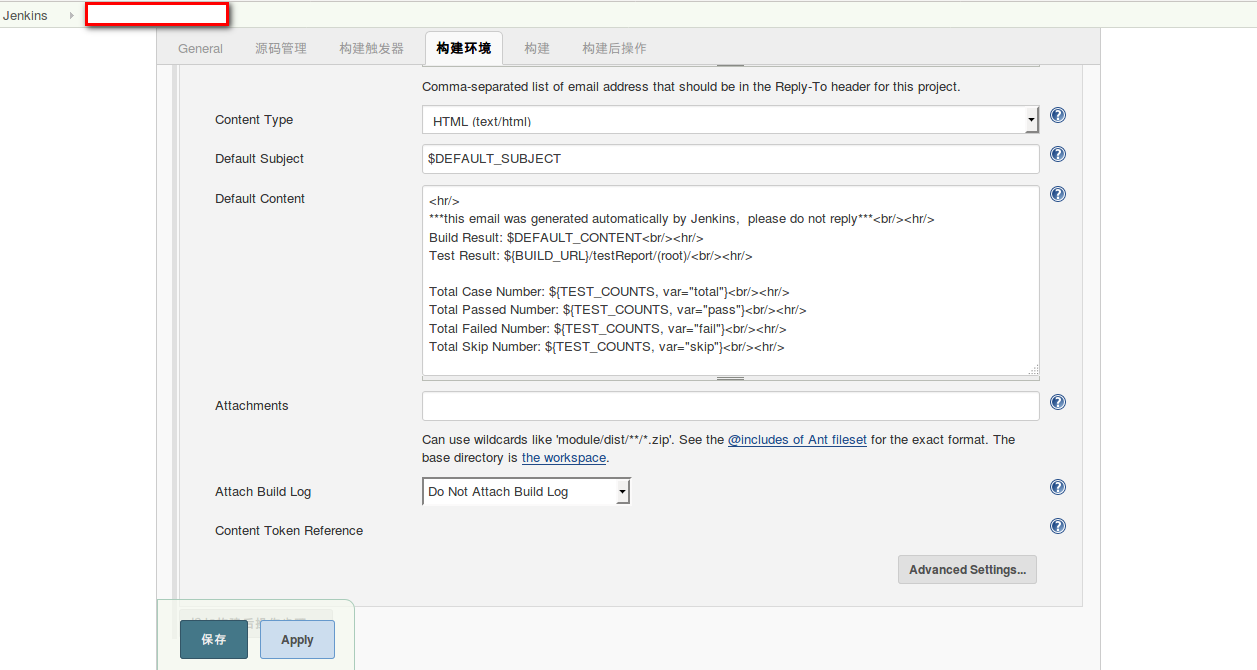Open help for Content Token Reference

[1058, 526]
